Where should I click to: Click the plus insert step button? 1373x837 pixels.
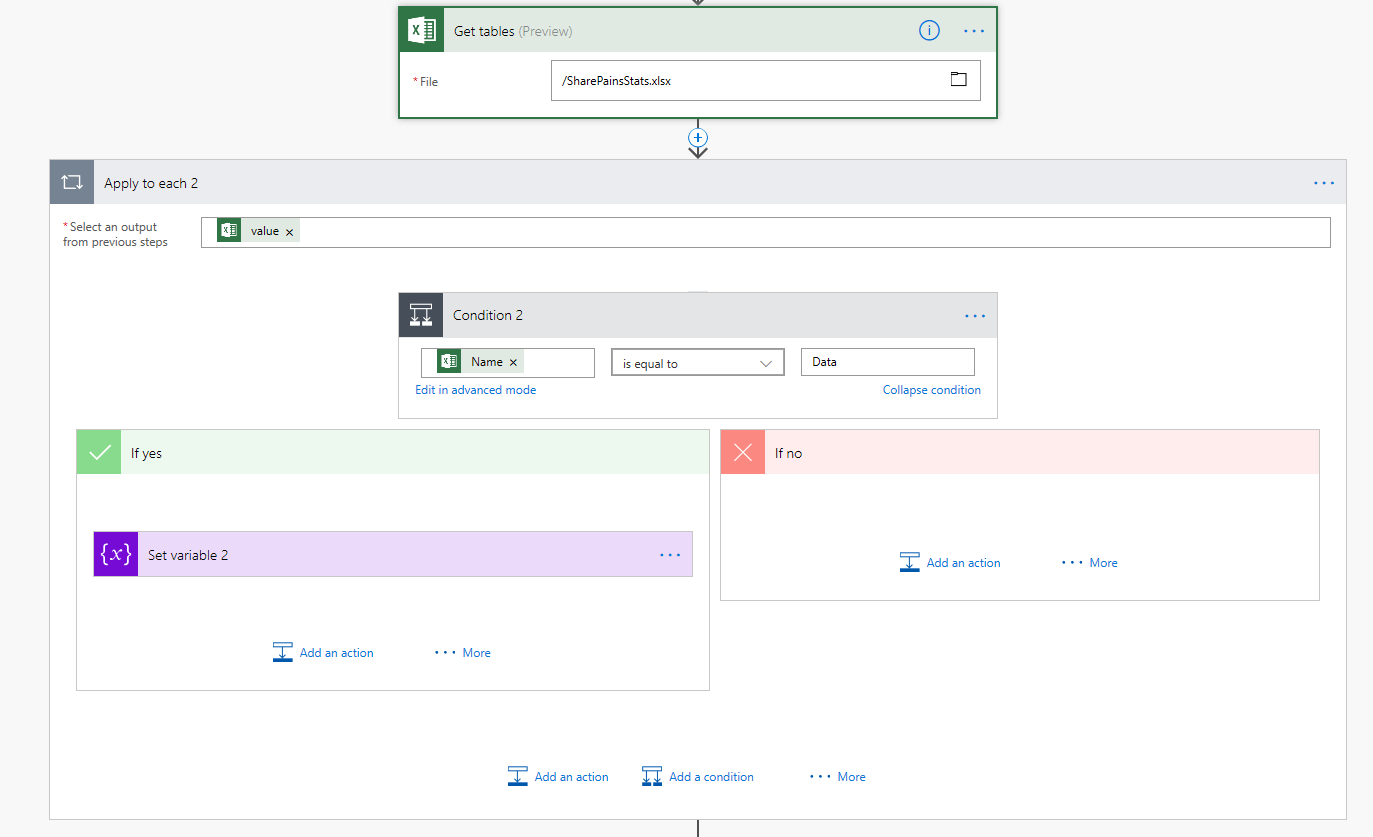coord(698,137)
